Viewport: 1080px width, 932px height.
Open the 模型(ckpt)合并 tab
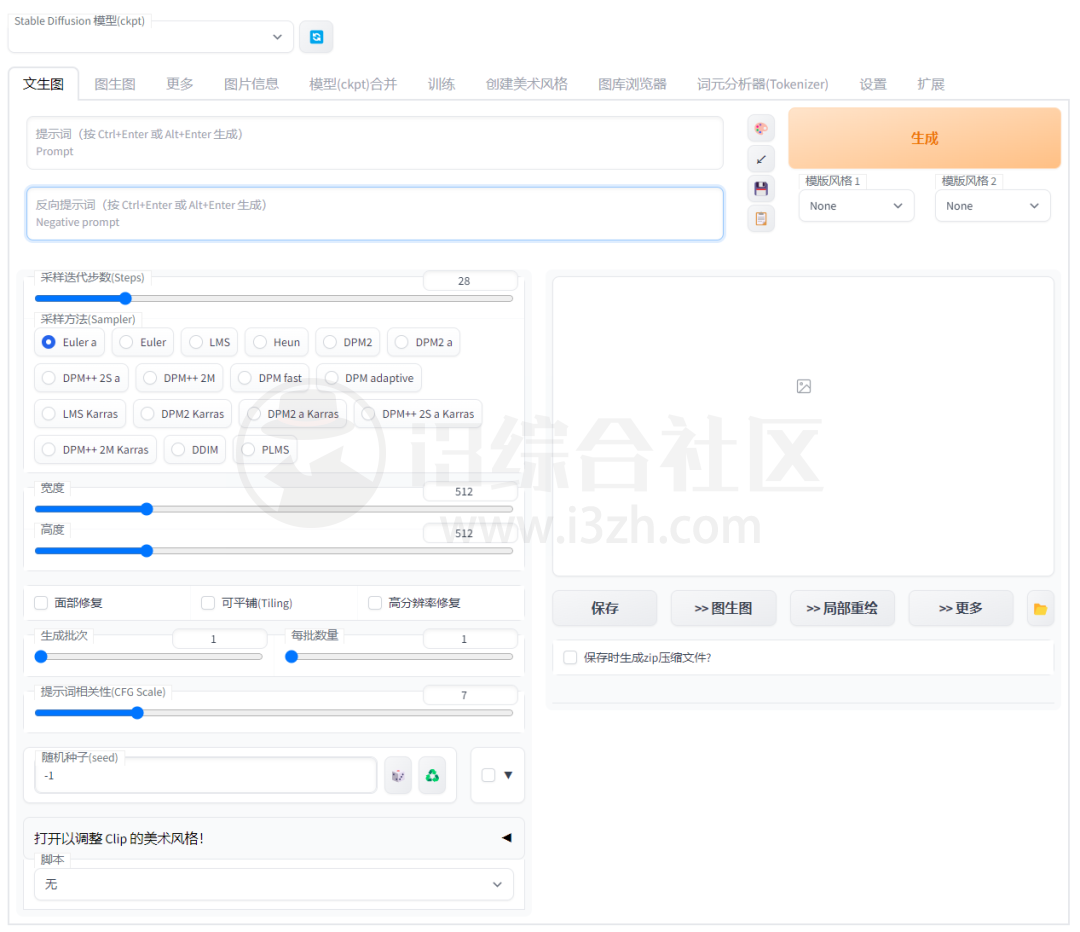pos(353,84)
